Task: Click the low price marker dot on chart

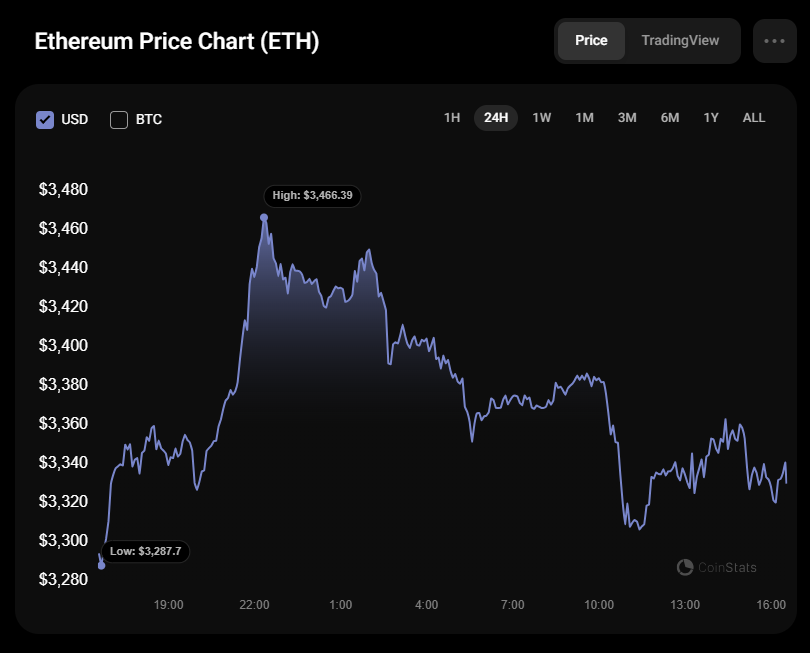Action: (x=99, y=565)
